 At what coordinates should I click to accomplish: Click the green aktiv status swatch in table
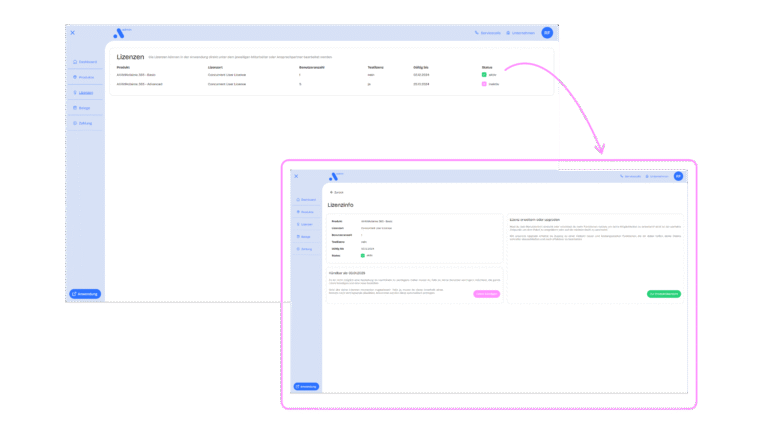pos(484,75)
